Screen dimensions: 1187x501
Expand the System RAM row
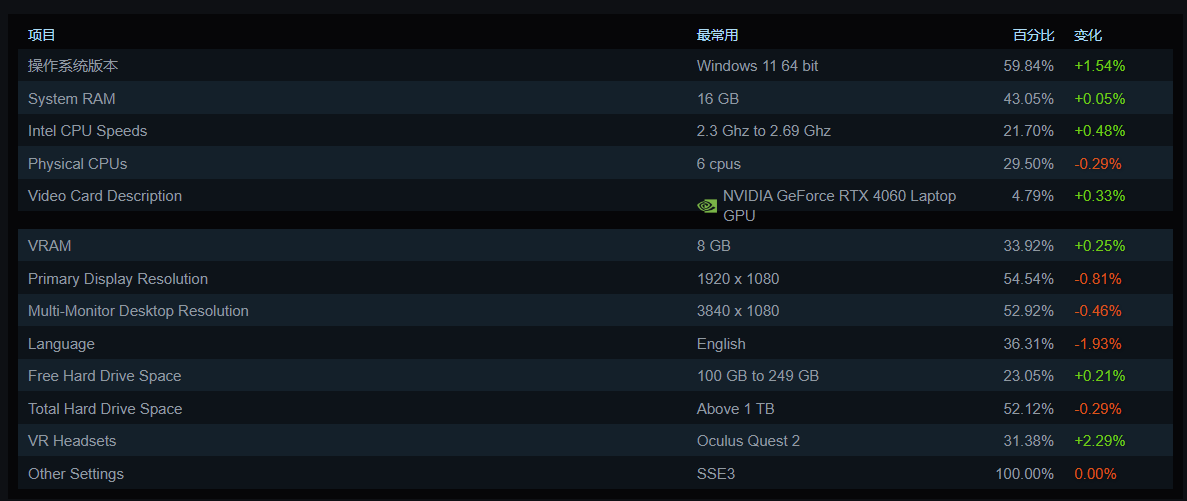point(72,99)
